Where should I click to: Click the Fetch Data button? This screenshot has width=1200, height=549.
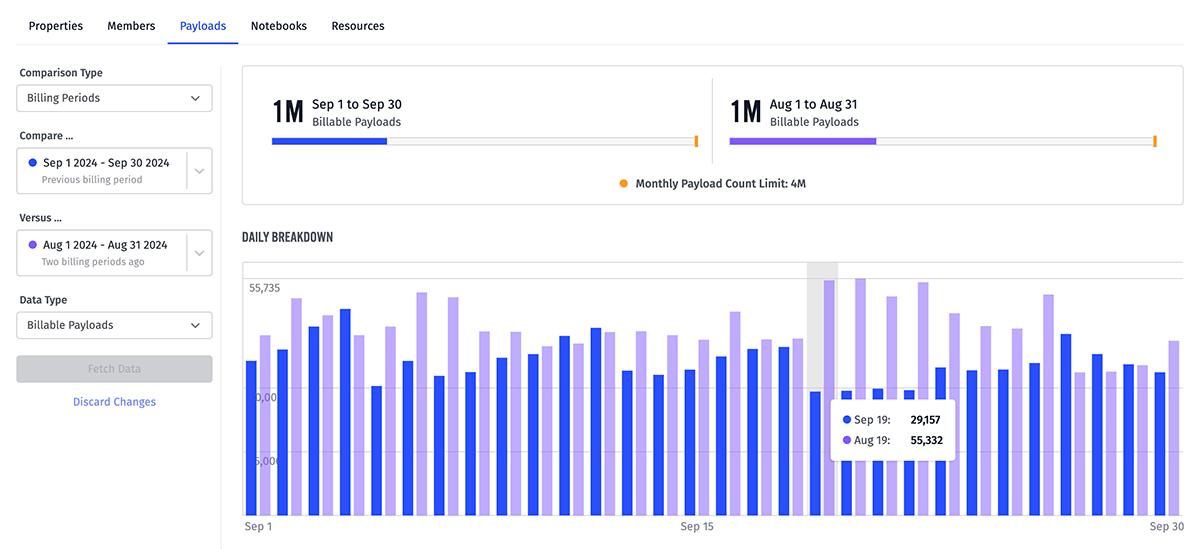(114, 369)
